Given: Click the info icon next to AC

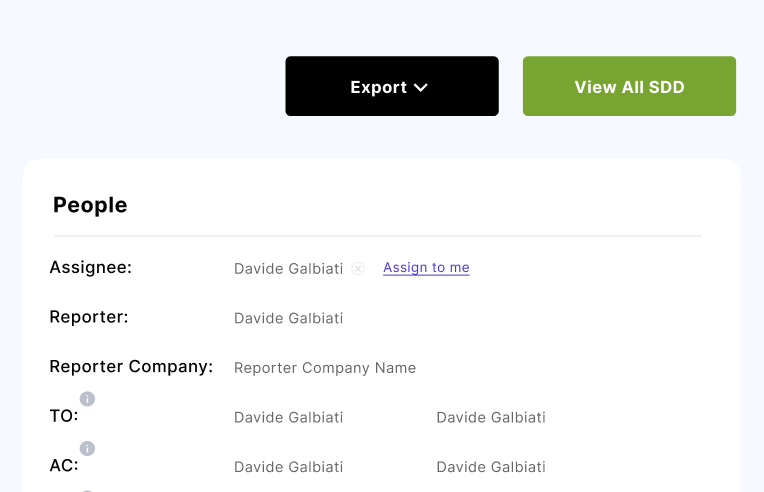Looking at the screenshot, I should (87, 448).
